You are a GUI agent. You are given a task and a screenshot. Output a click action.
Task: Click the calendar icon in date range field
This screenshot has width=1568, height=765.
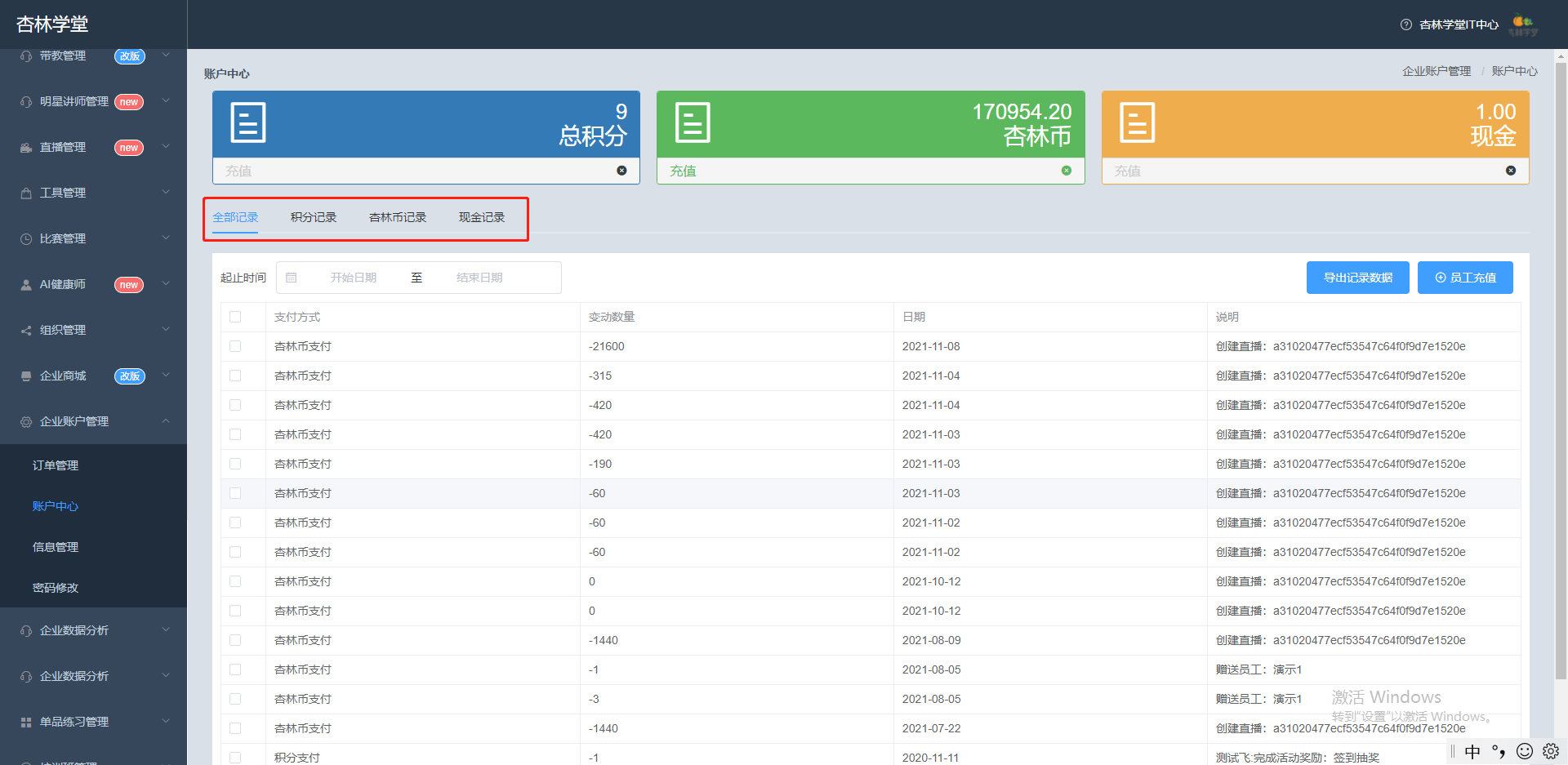tap(292, 278)
